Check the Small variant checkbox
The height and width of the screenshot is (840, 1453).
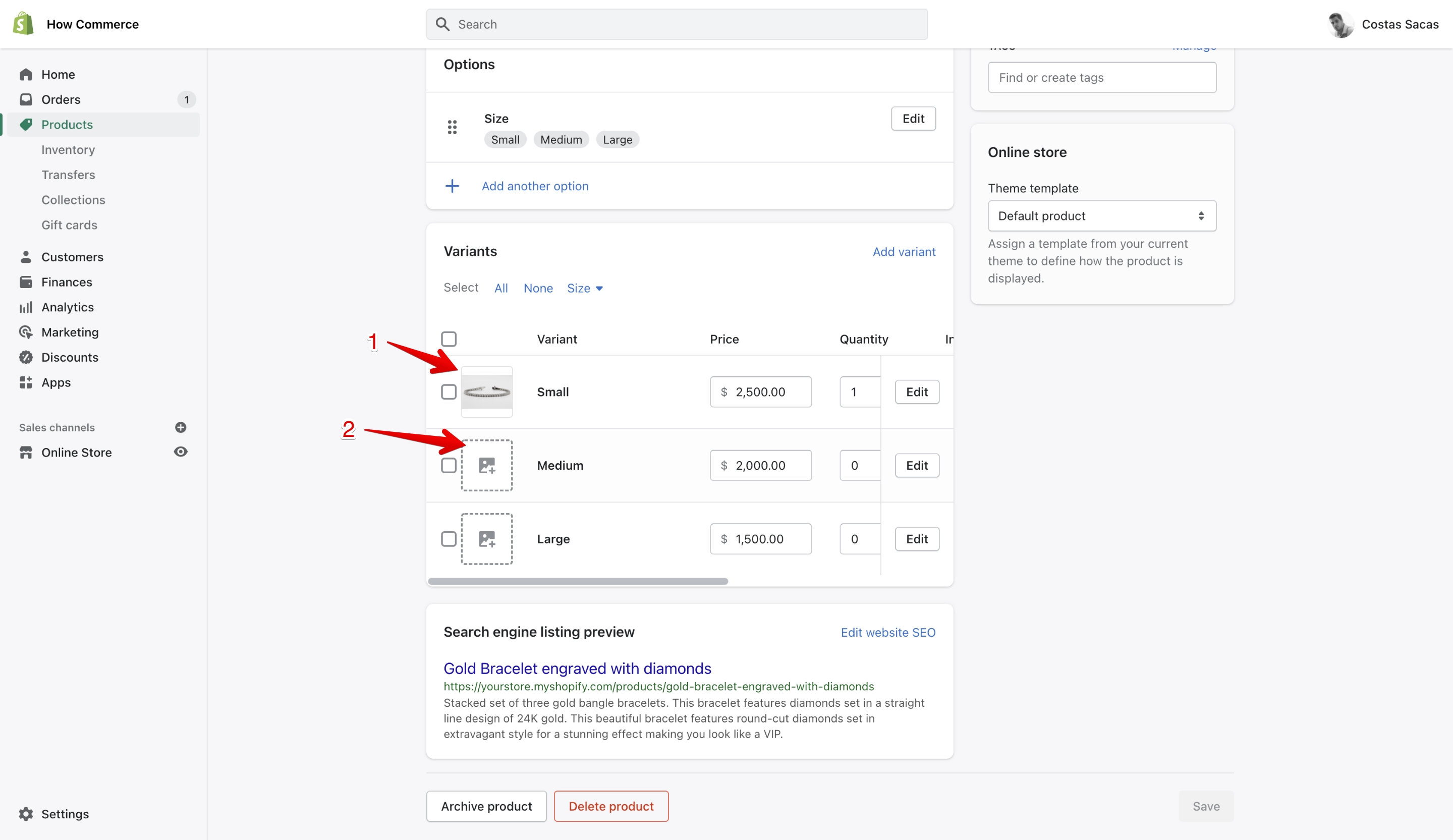[449, 392]
